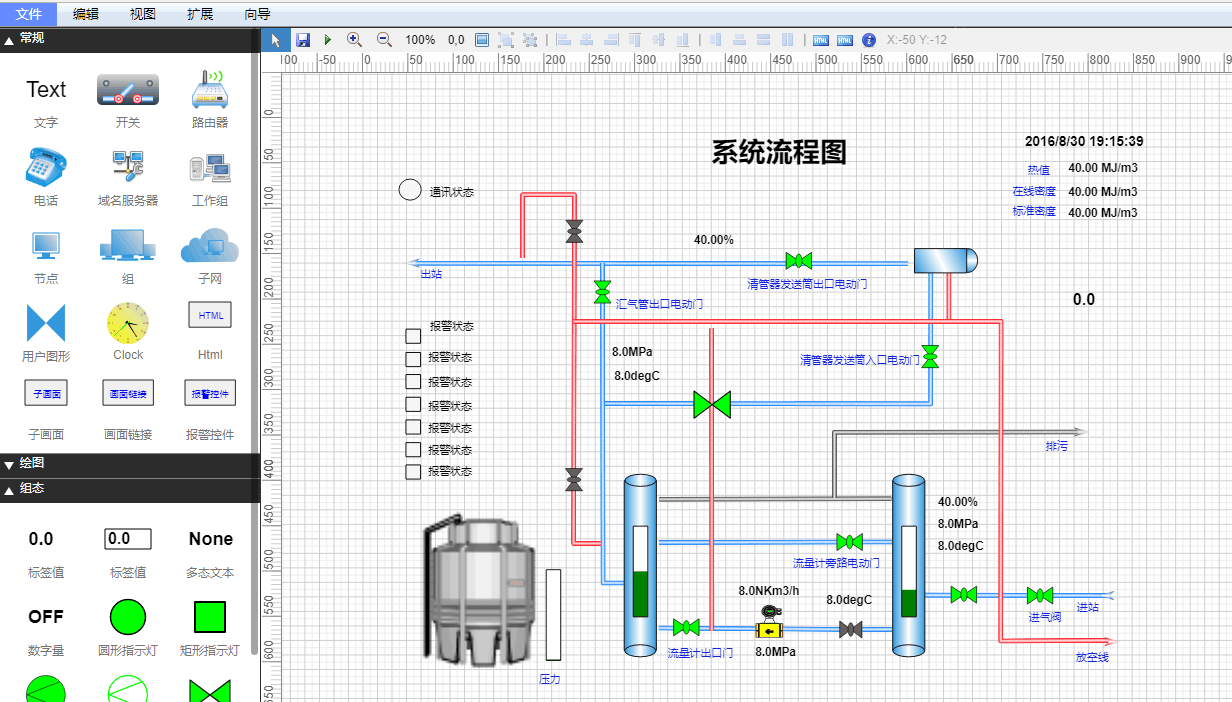This screenshot has width=1232, height=702.
Task: Click the blue info icon in toolbar
Action: tap(869, 40)
